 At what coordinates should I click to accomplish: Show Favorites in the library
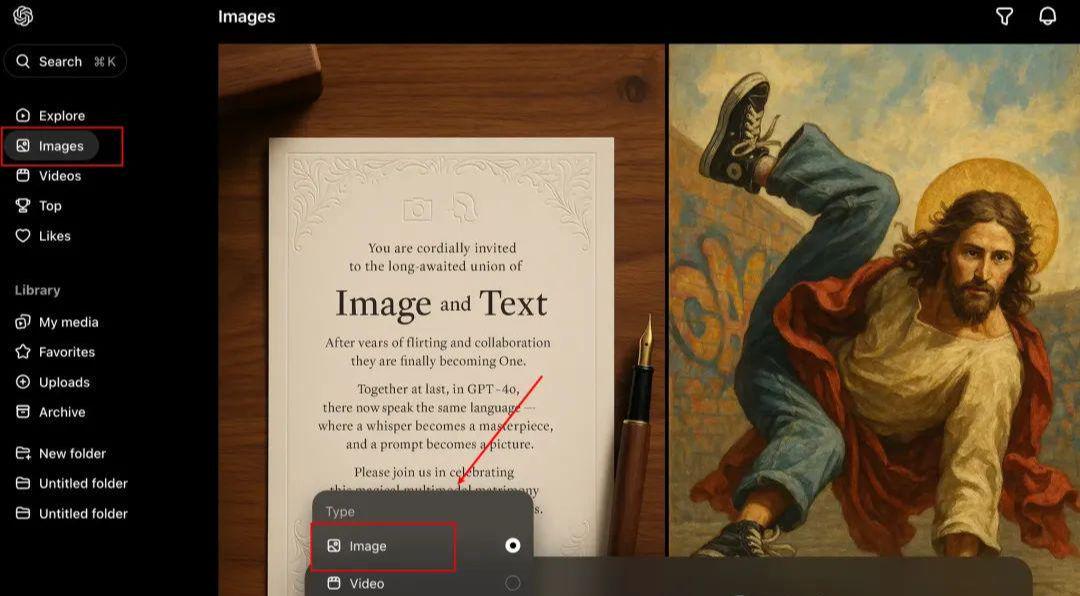click(x=66, y=352)
